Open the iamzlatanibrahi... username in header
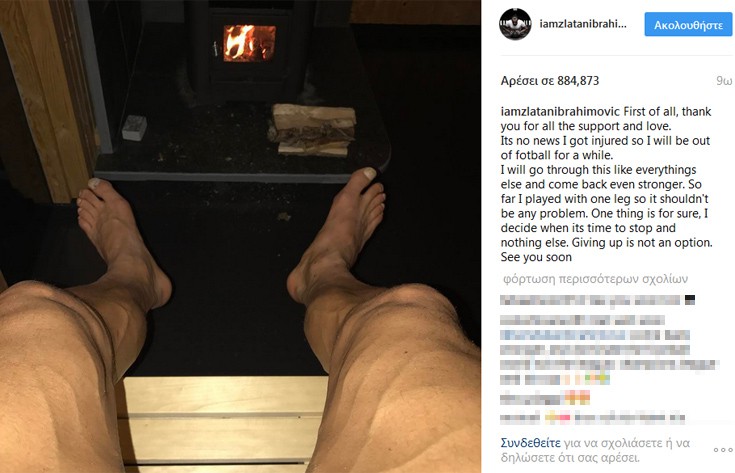The width and height of the screenshot is (735, 473). 583,24
